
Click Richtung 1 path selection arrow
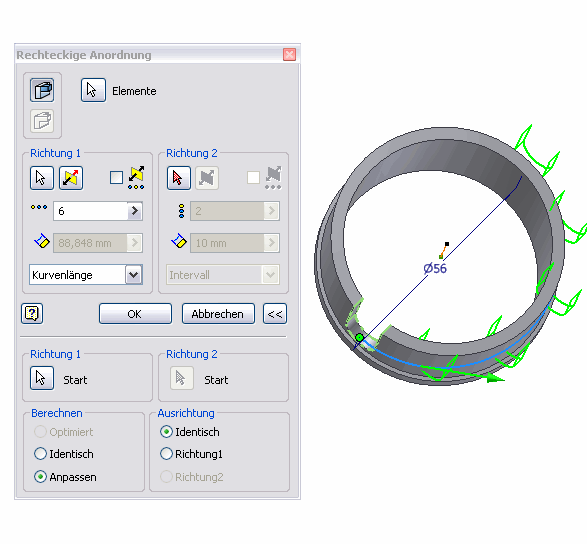tap(42, 178)
